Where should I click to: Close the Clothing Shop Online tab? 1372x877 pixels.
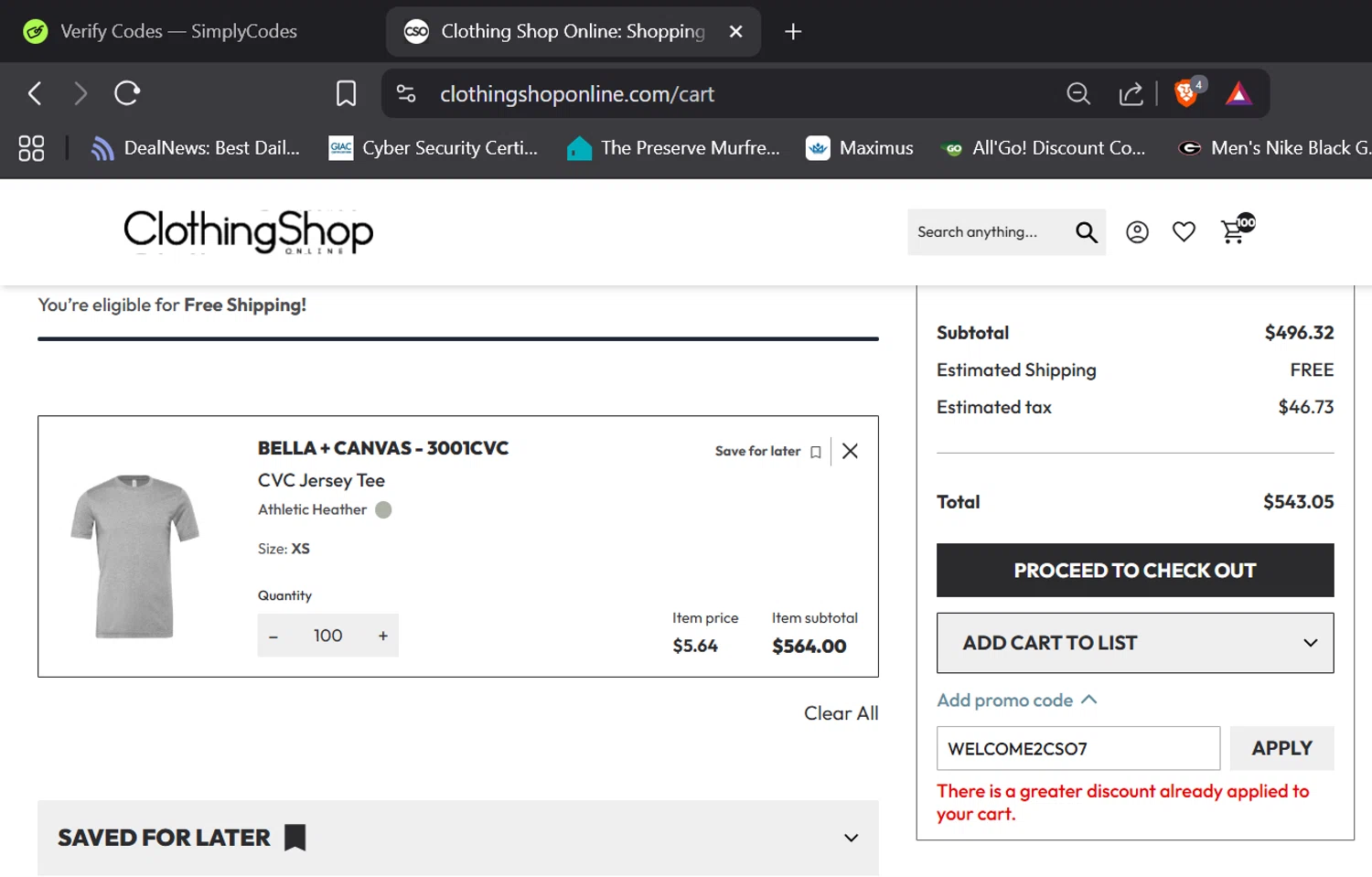pyautogui.click(x=735, y=32)
